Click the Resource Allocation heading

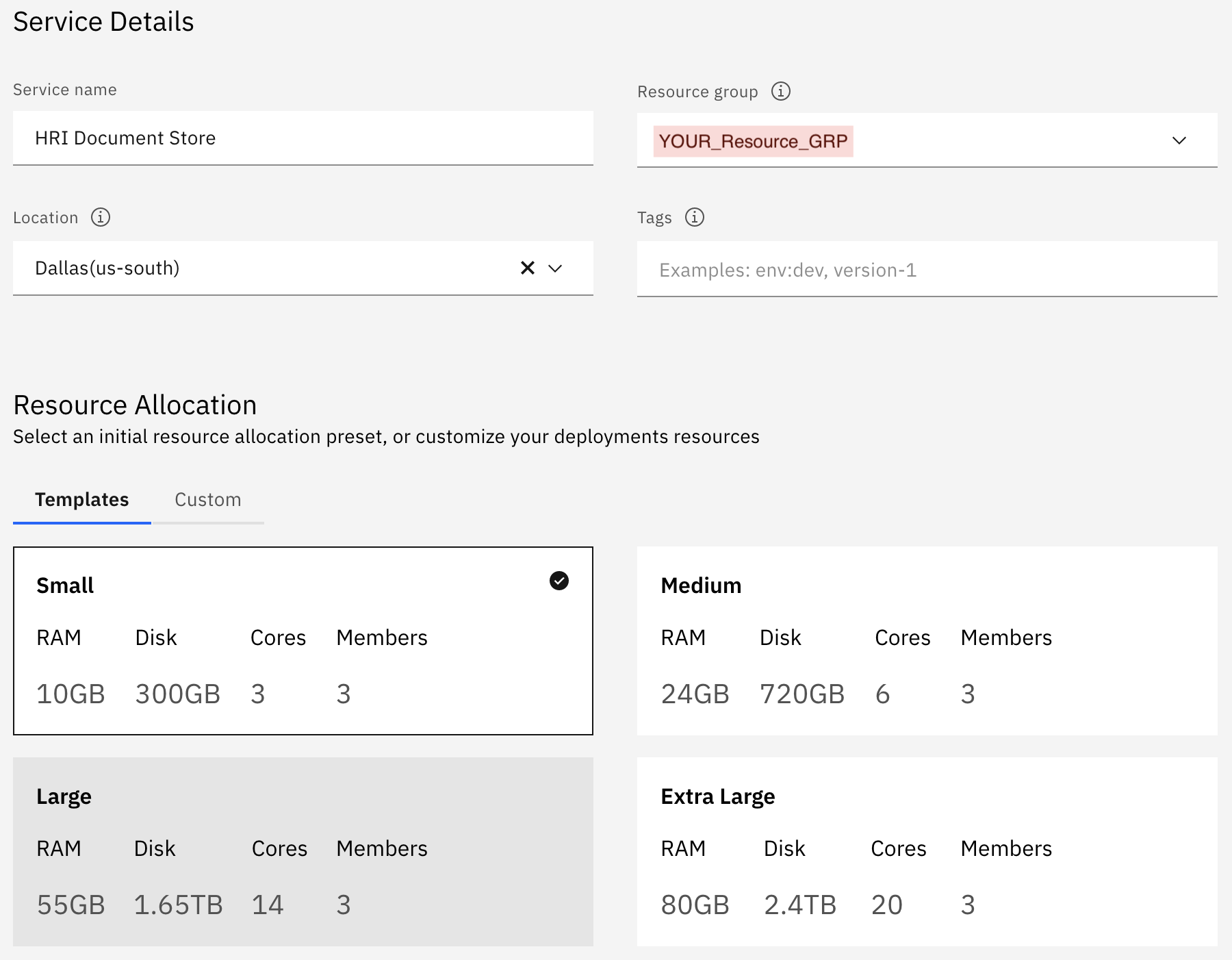tap(135, 405)
